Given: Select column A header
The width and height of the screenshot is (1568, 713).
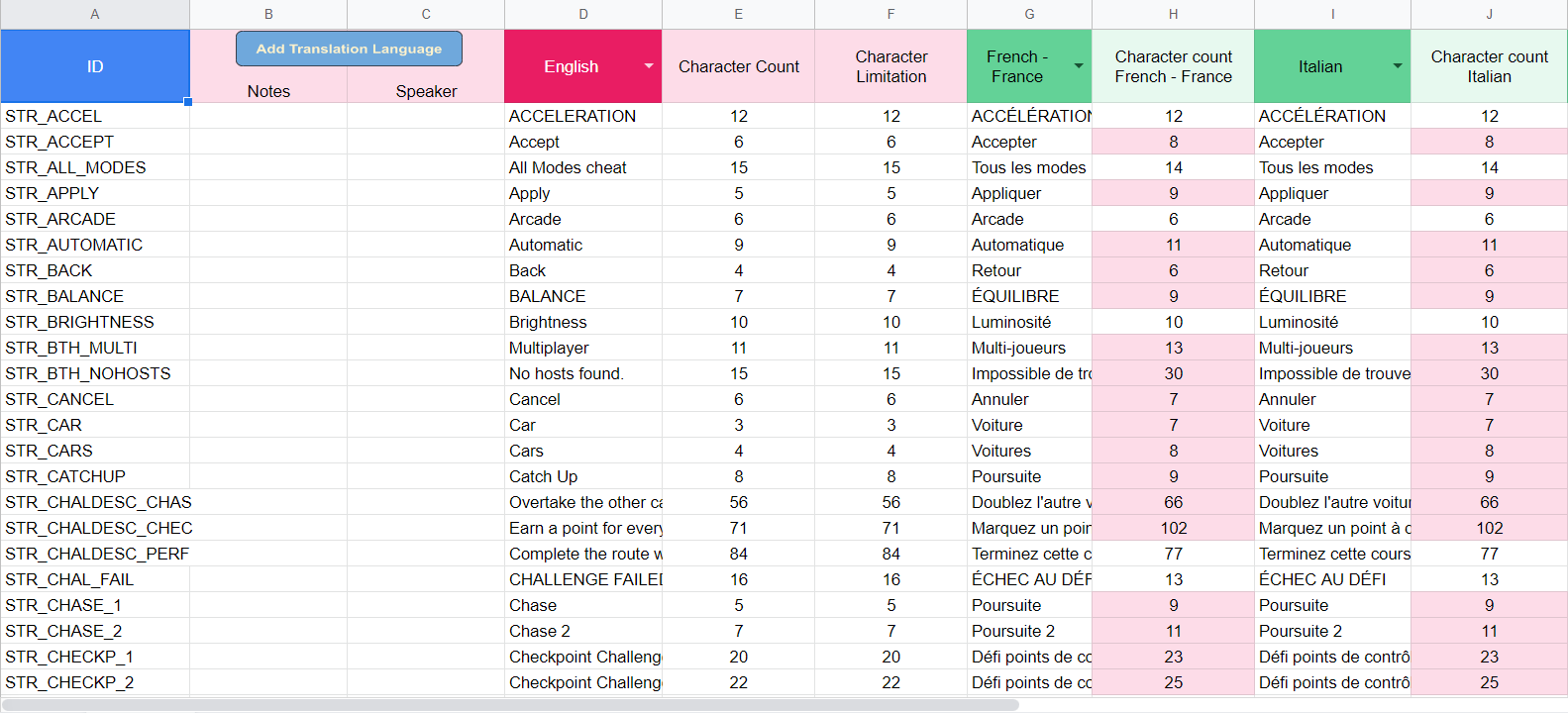Looking at the screenshot, I should click(x=95, y=14).
